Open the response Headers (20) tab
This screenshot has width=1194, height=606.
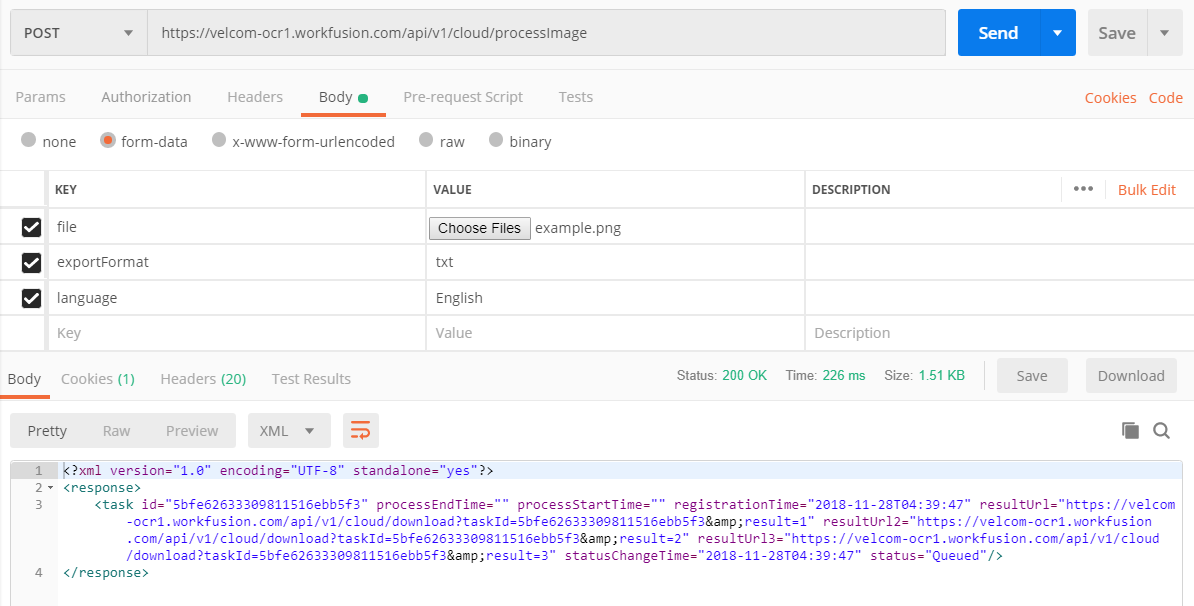point(203,378)
